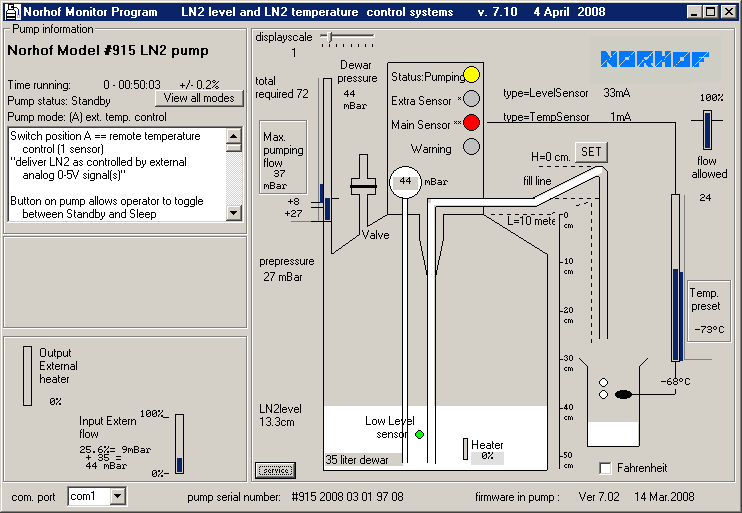
Task: Click the up arrow of mode description scrollbar
Action: click(234, 136)
